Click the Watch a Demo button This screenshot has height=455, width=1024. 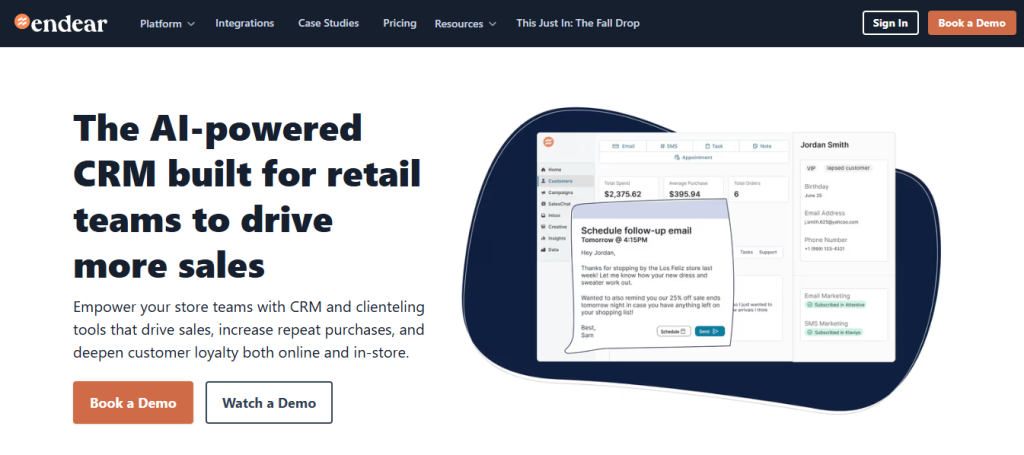pyautogui.click(x=269, y=403)
